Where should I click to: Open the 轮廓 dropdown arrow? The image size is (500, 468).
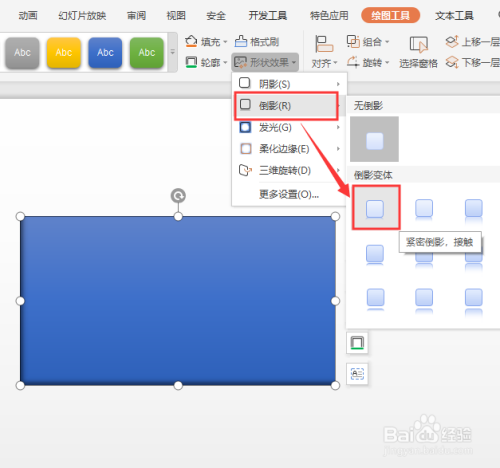(225, 62)
